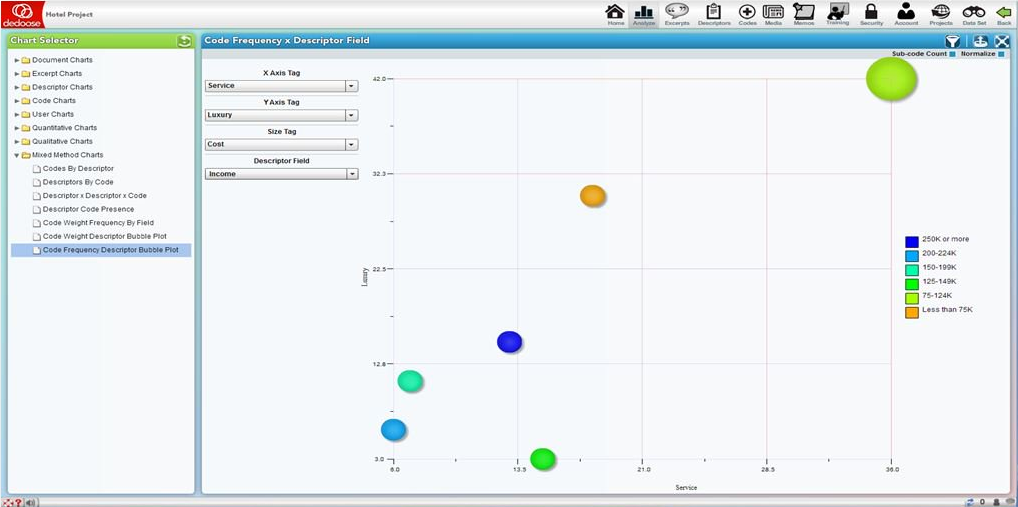Click the large lime green bubble
The width and height of the screenshot is (1018, 507).
point(891,79)
